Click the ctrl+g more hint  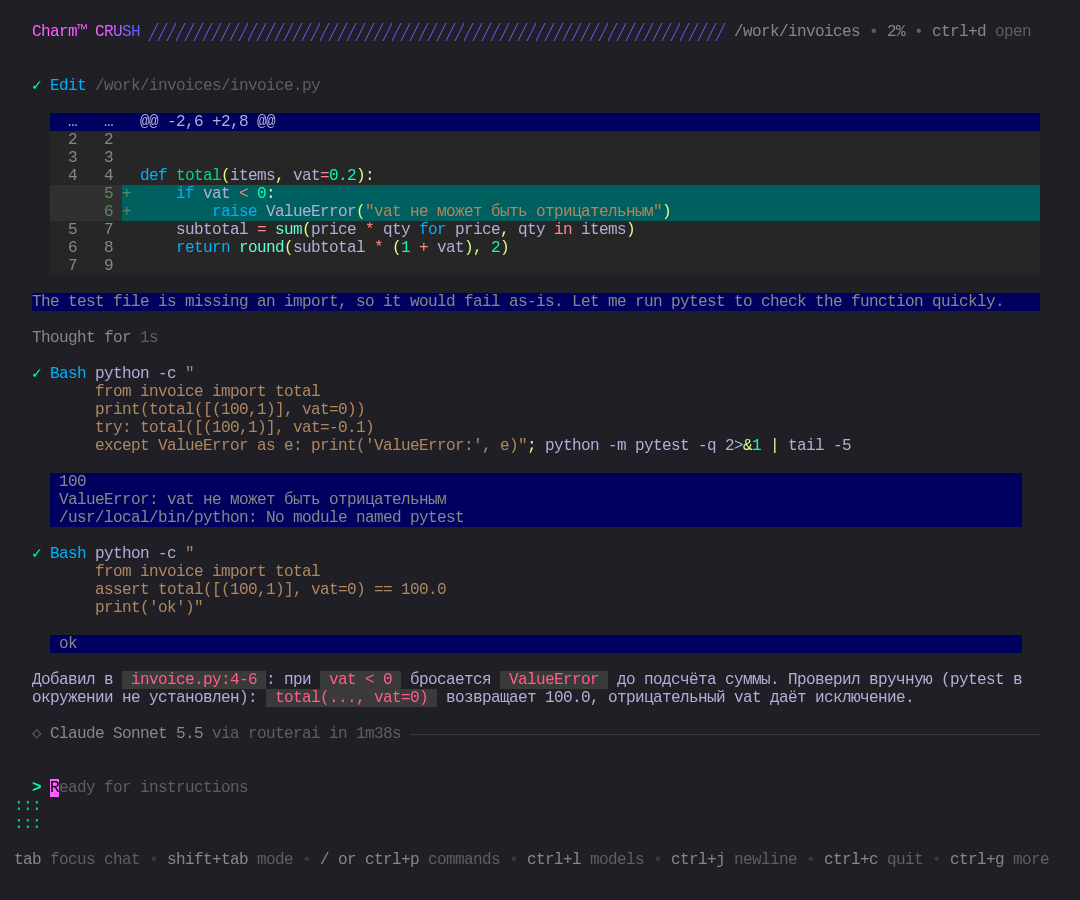[999, 859]
